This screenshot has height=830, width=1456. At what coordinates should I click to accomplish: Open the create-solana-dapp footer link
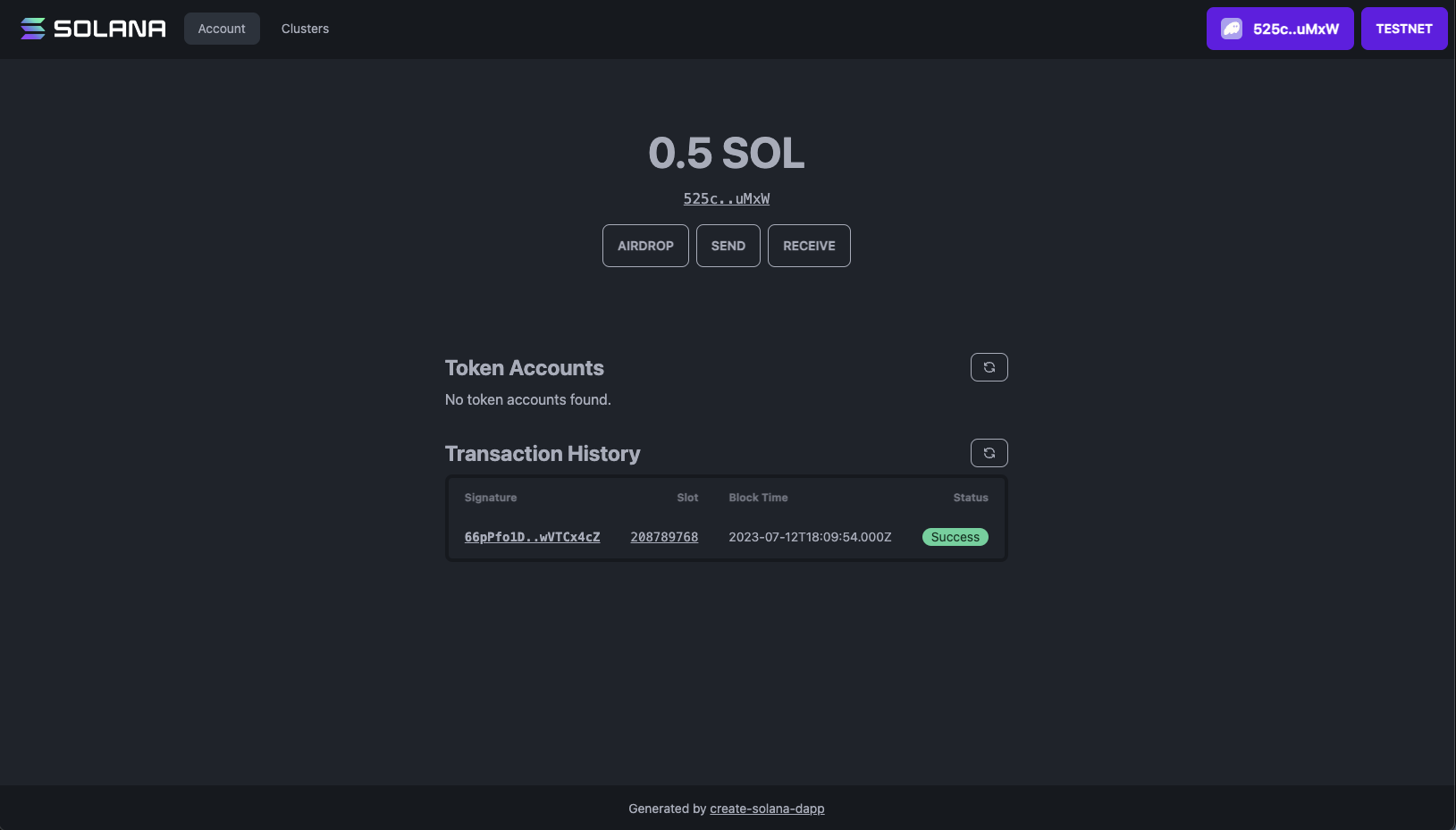767,808
